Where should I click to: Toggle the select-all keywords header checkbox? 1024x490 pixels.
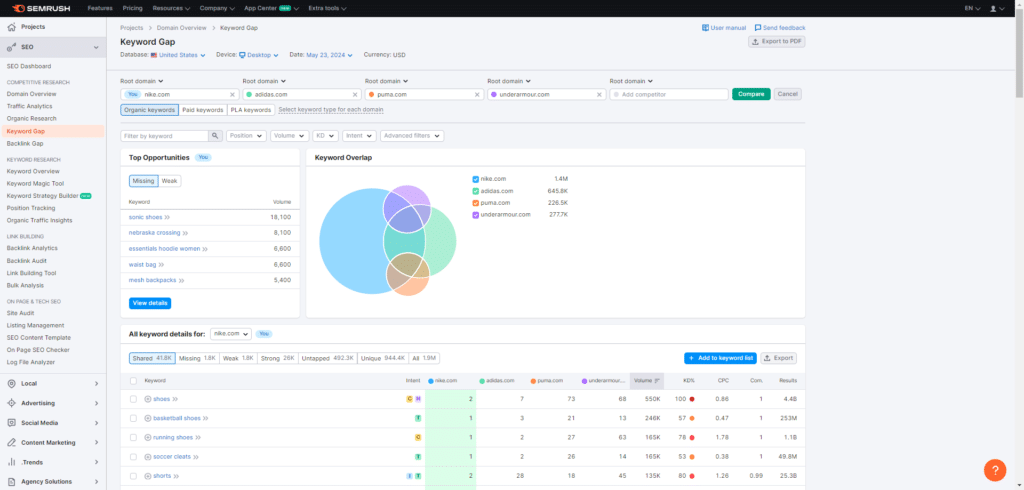point(134,380)
